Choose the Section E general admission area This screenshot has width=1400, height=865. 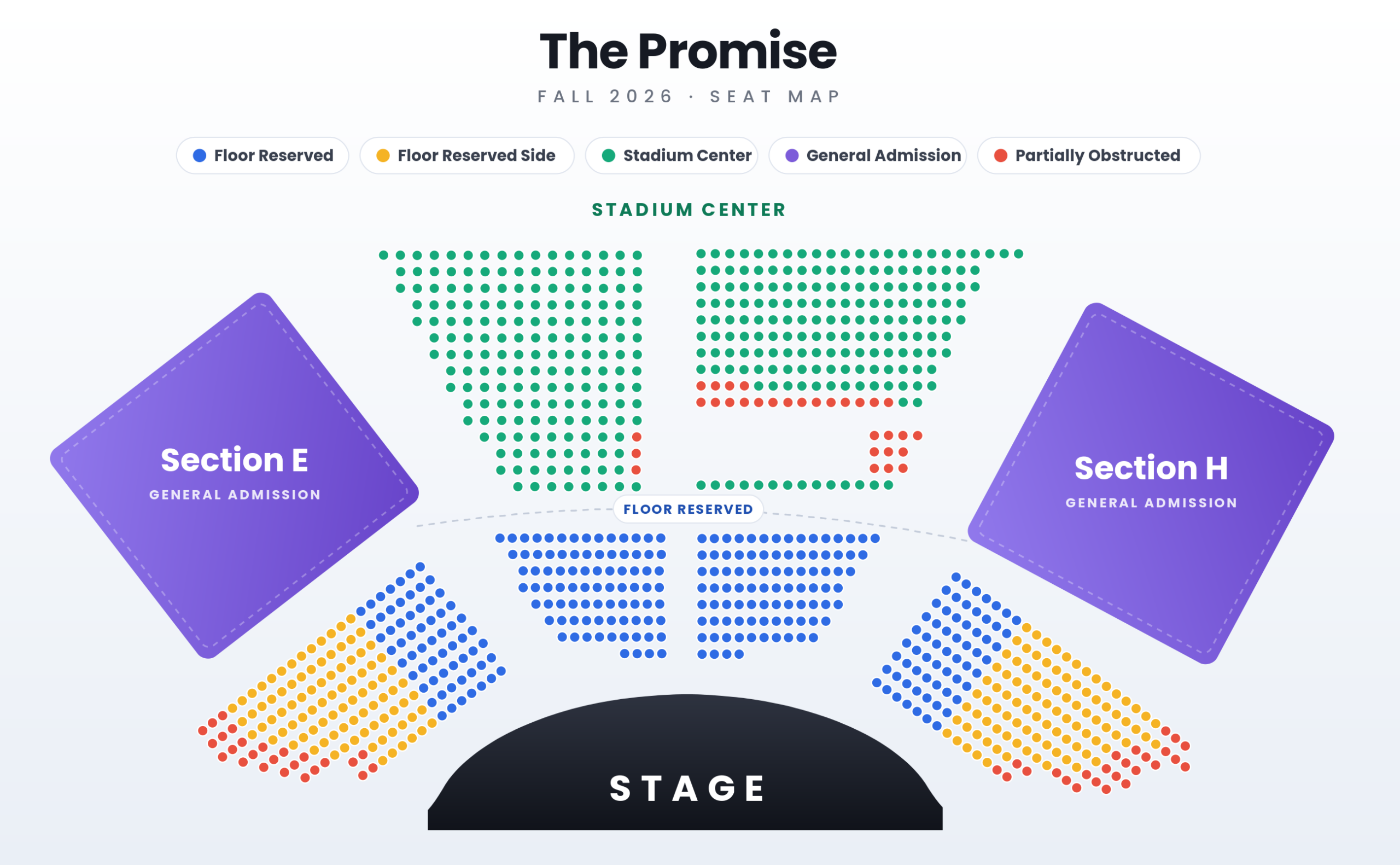235,475
